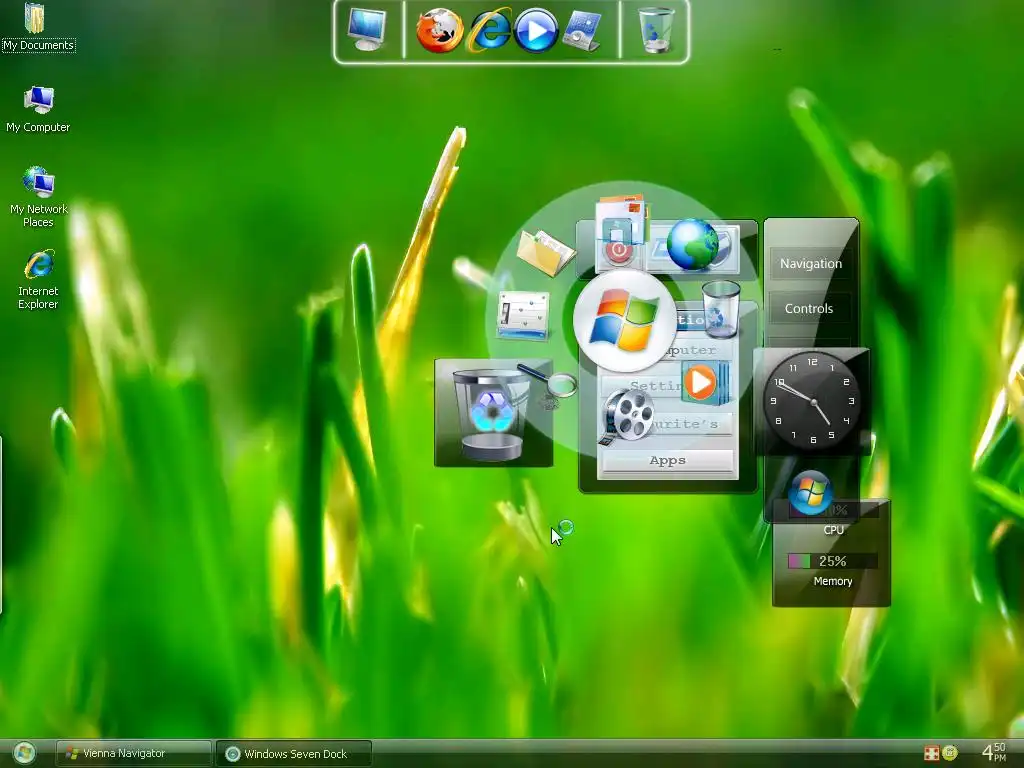The image size is (1024, 768).
Task: Launch the orange play media icon in radial menu
Action: (705, 383)
